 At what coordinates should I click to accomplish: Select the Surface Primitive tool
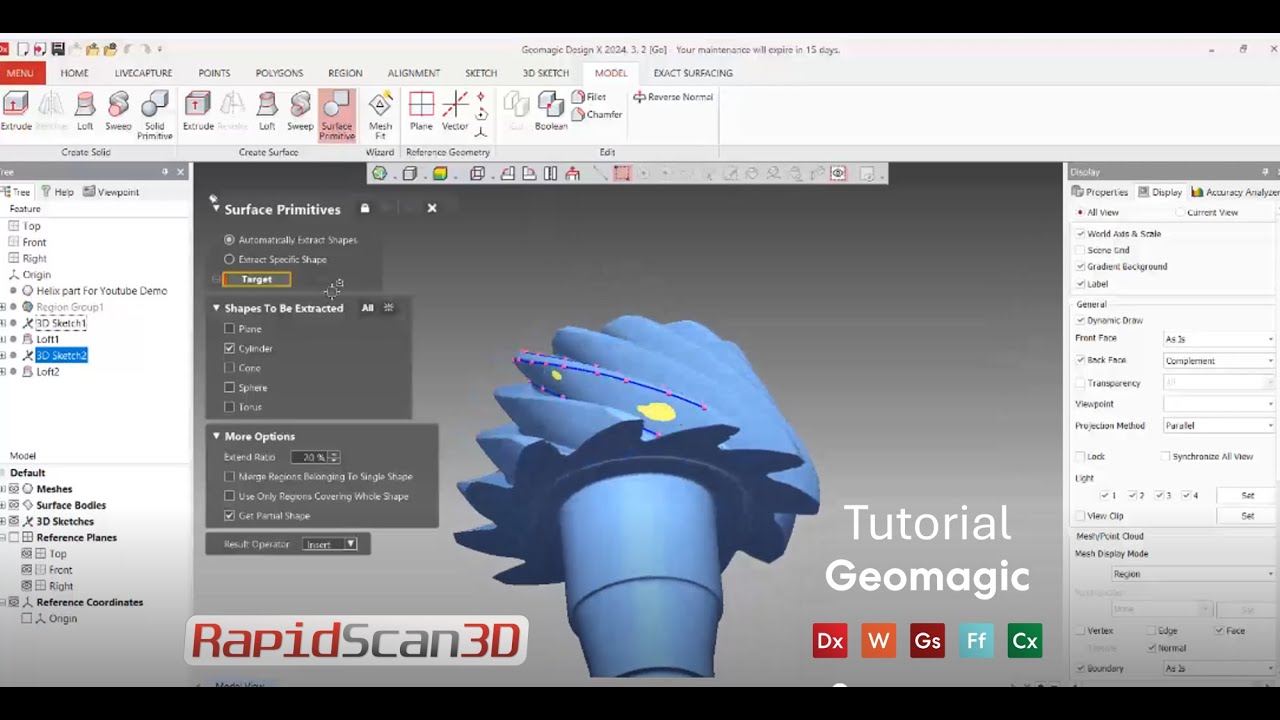pos(337,115)
